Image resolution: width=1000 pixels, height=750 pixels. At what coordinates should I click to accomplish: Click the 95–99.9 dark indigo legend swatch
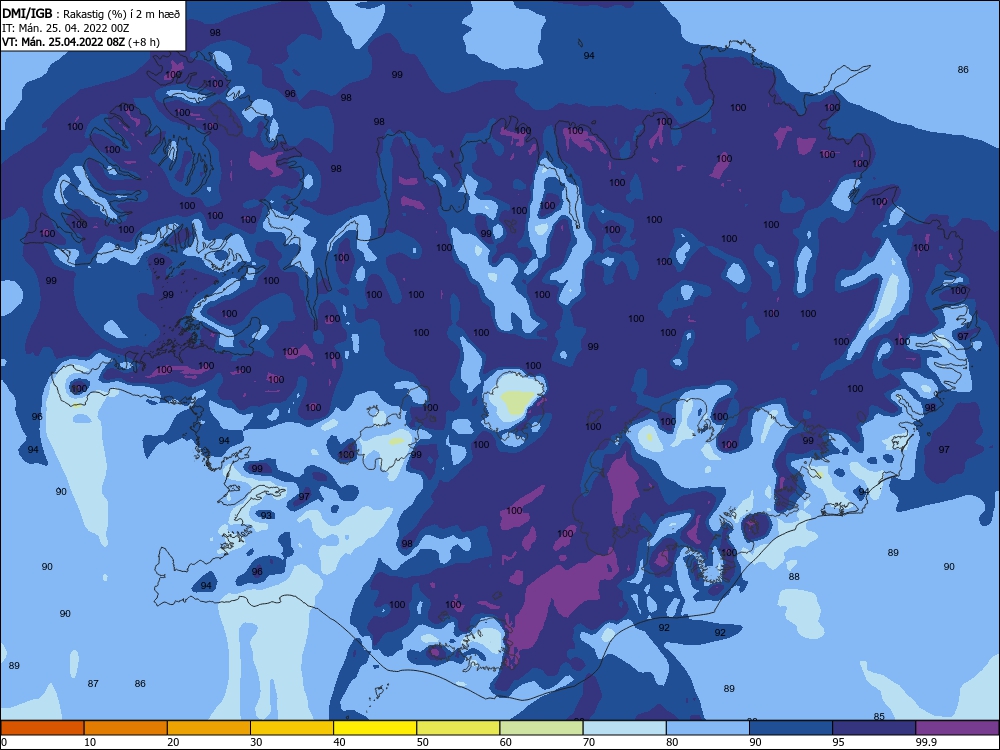[x=874, y=728]
